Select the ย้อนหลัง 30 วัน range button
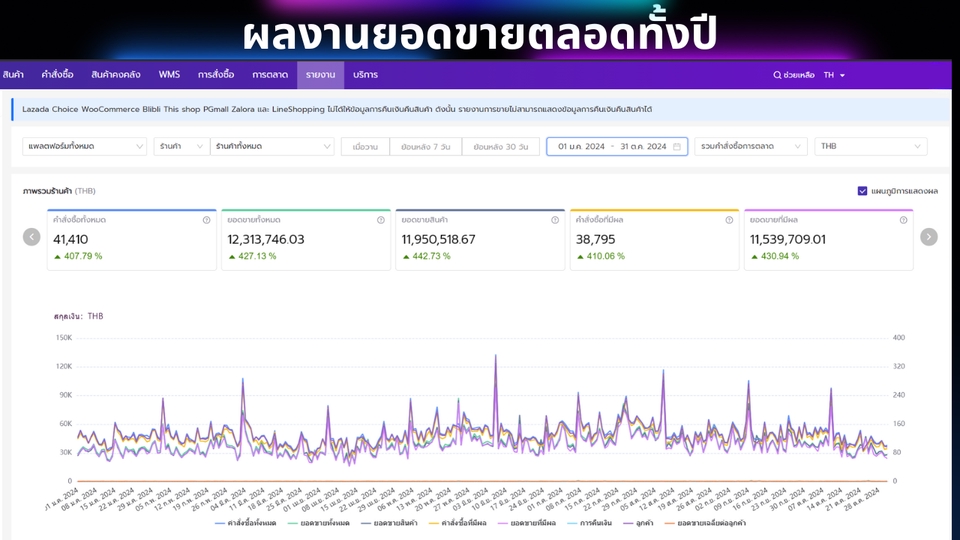 500,147
